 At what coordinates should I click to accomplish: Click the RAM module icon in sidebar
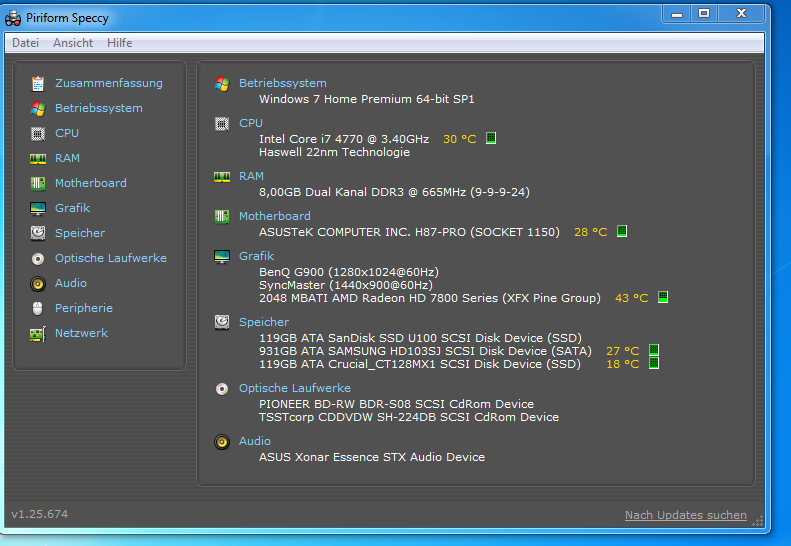click(x=38, y=159)
